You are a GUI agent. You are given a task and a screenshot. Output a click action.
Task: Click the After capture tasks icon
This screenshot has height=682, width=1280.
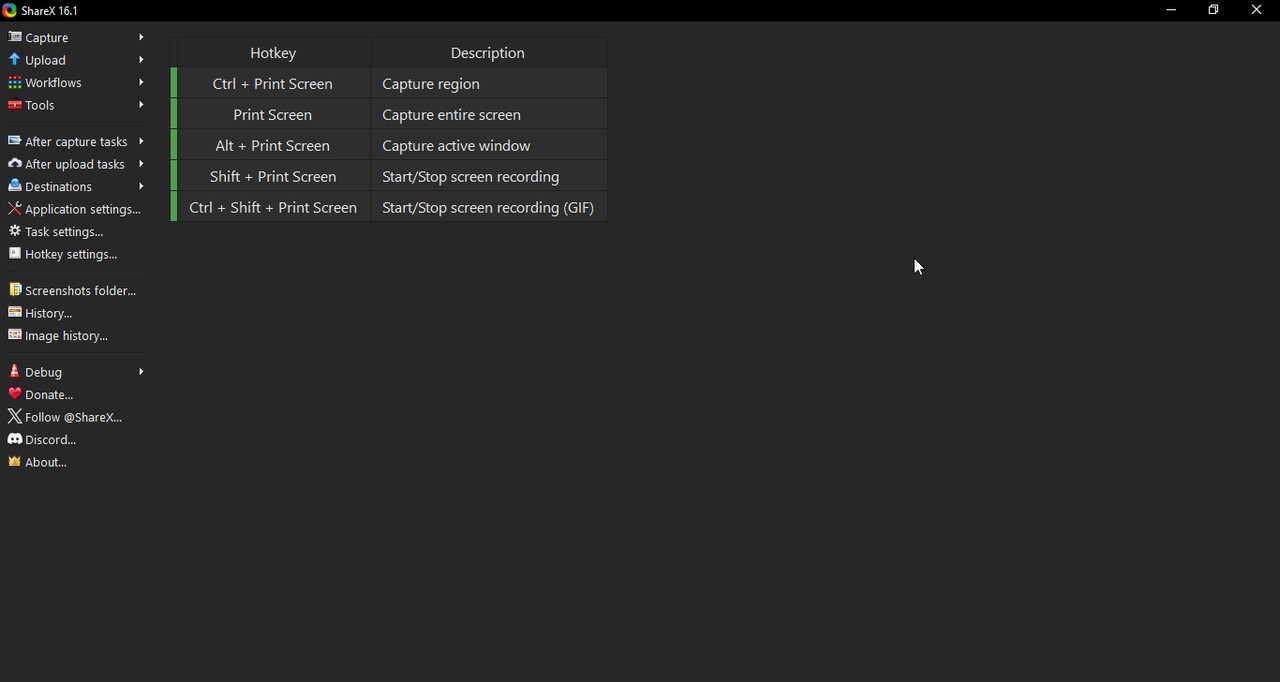pyautogui.click(x=15, y=141)
